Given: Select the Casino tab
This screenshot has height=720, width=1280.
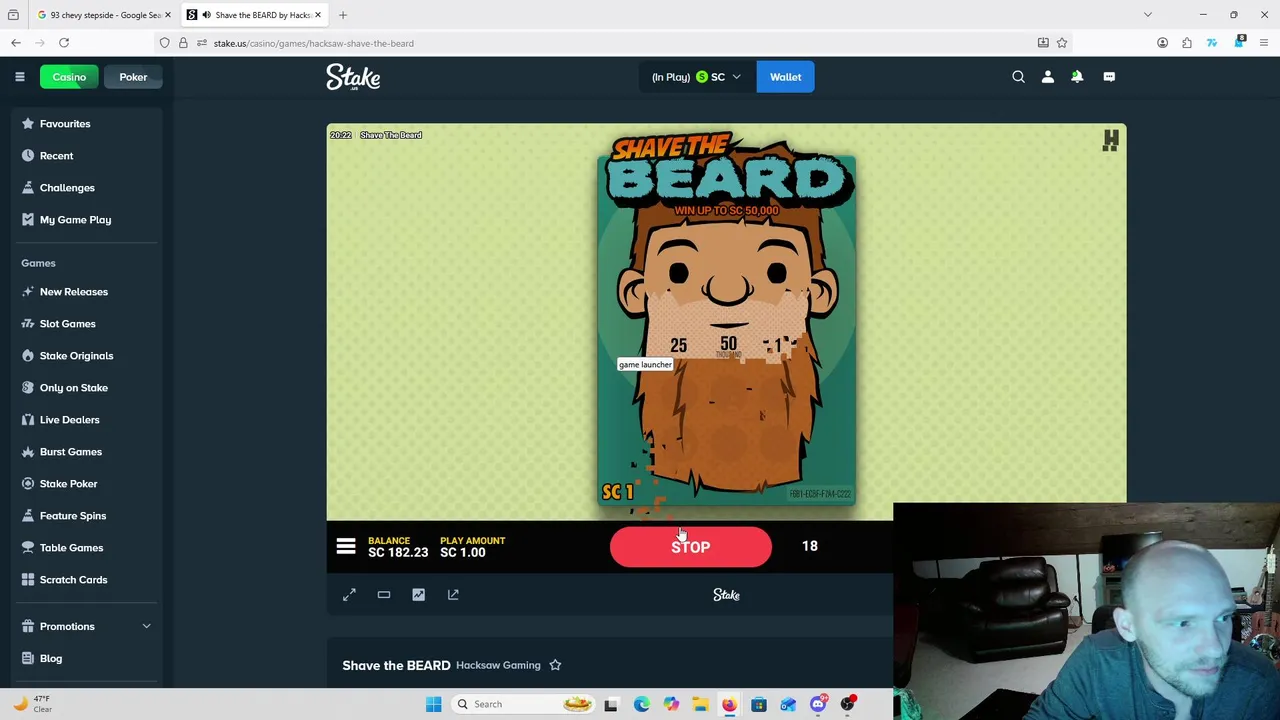Looking at the screenshot, I should tap(69, 77).
